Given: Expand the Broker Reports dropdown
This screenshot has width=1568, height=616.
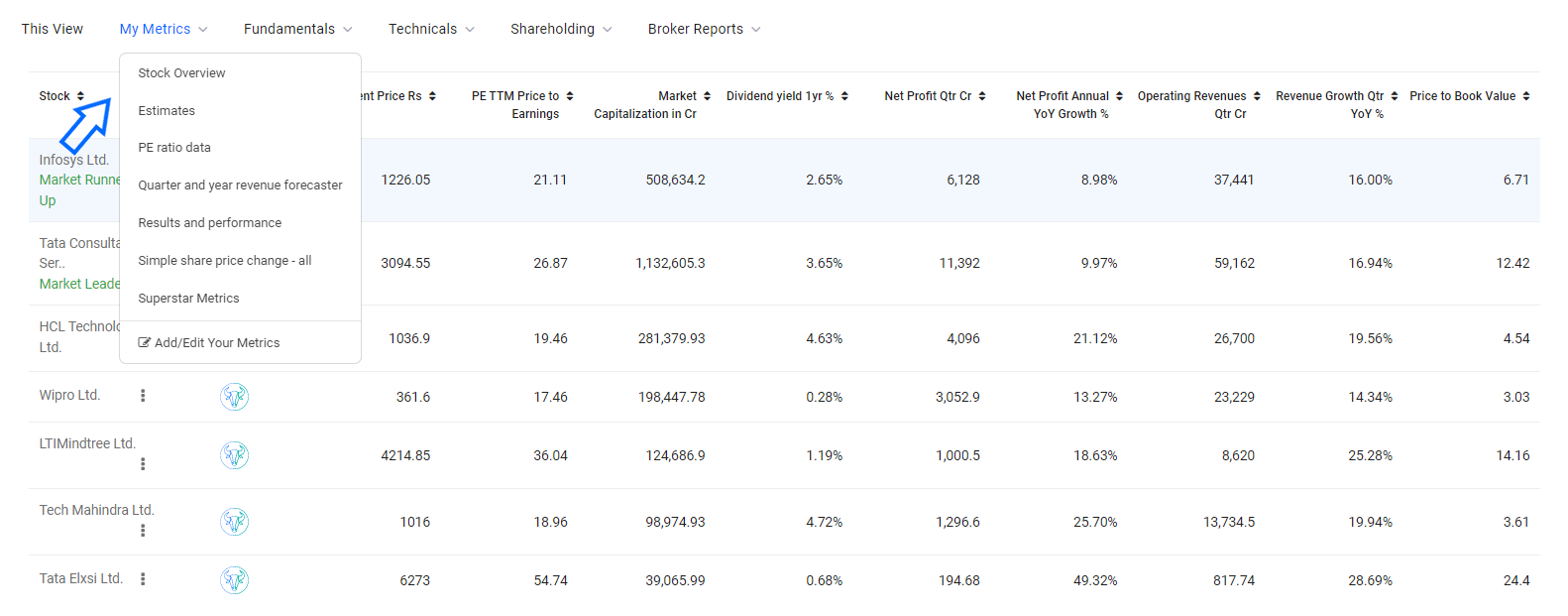Looking at the screenshot, I should pos(704,29).
